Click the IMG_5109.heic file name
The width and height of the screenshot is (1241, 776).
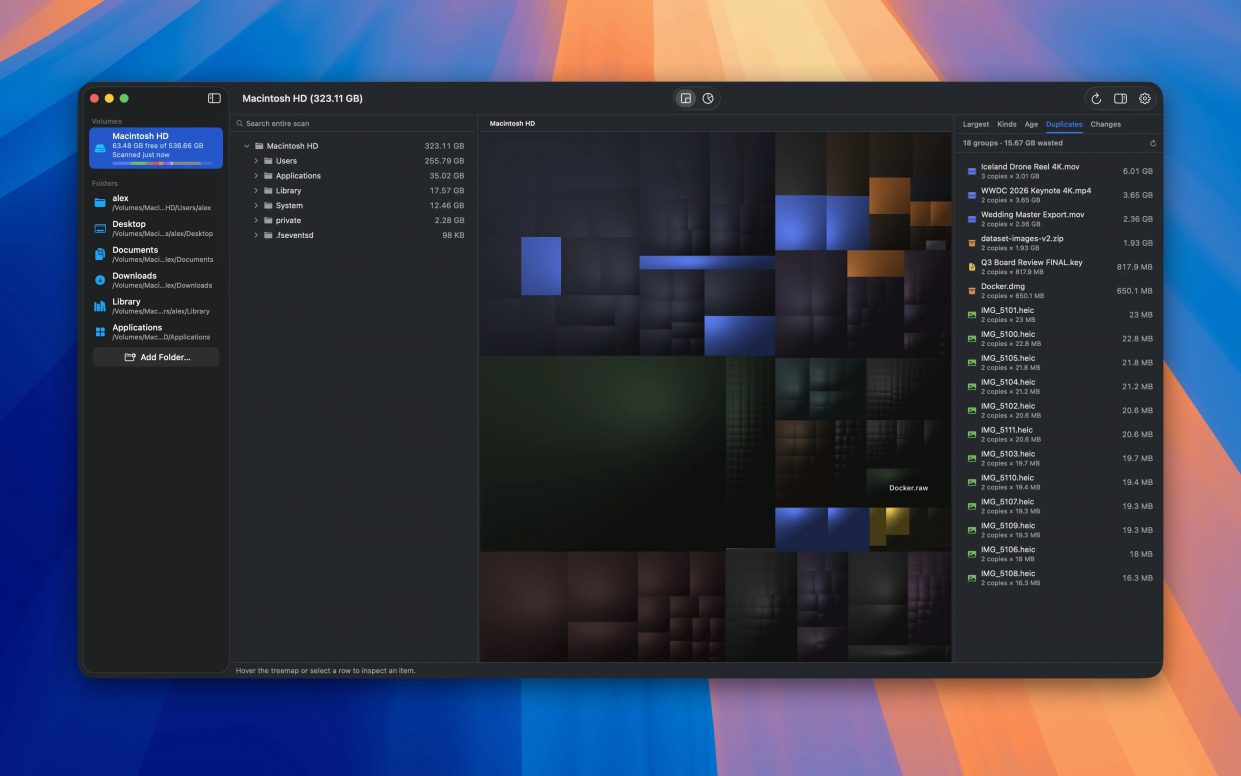(1008, 526)
